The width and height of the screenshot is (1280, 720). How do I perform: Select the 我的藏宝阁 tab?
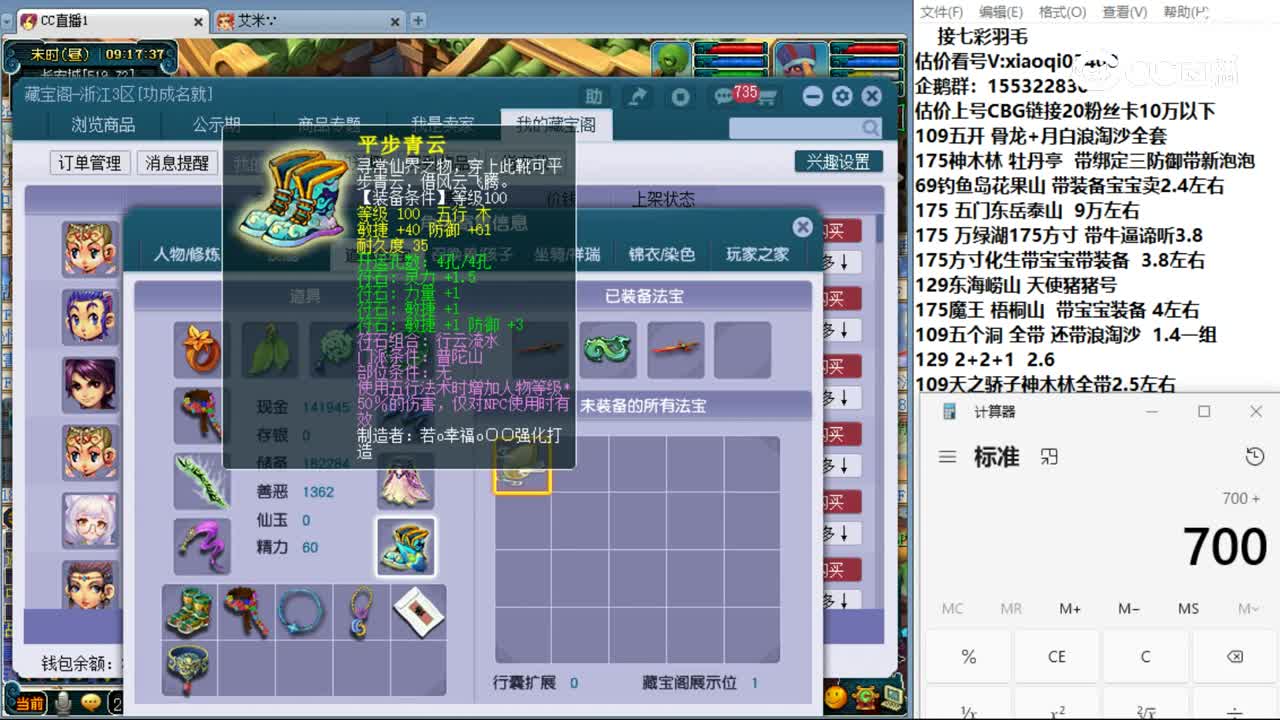tap(556, 125)
